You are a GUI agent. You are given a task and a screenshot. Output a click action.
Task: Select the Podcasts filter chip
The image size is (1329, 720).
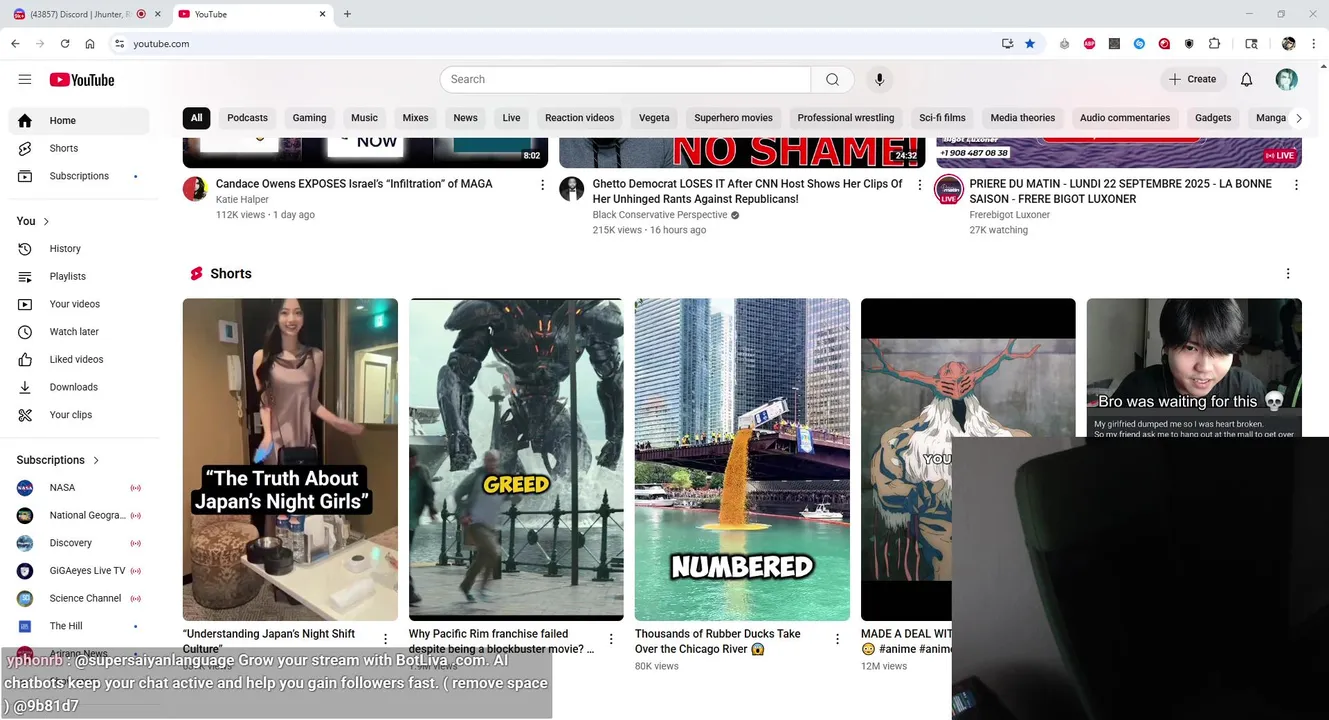247,118
